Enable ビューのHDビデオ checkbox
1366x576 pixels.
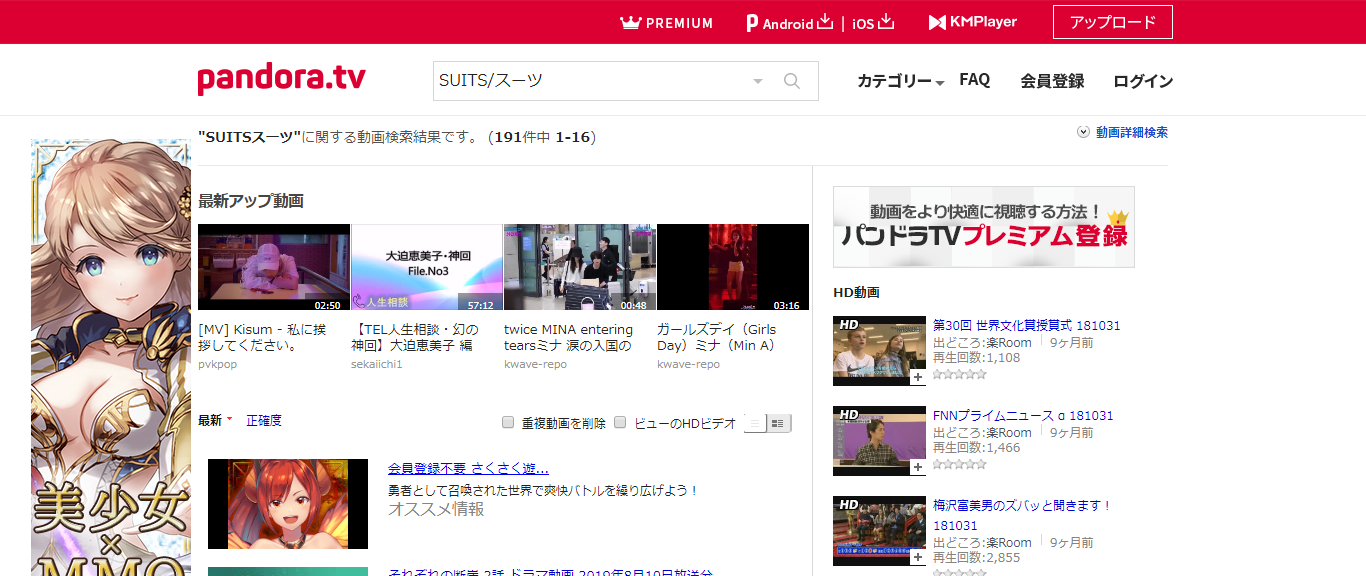click(x=620, y=422)
